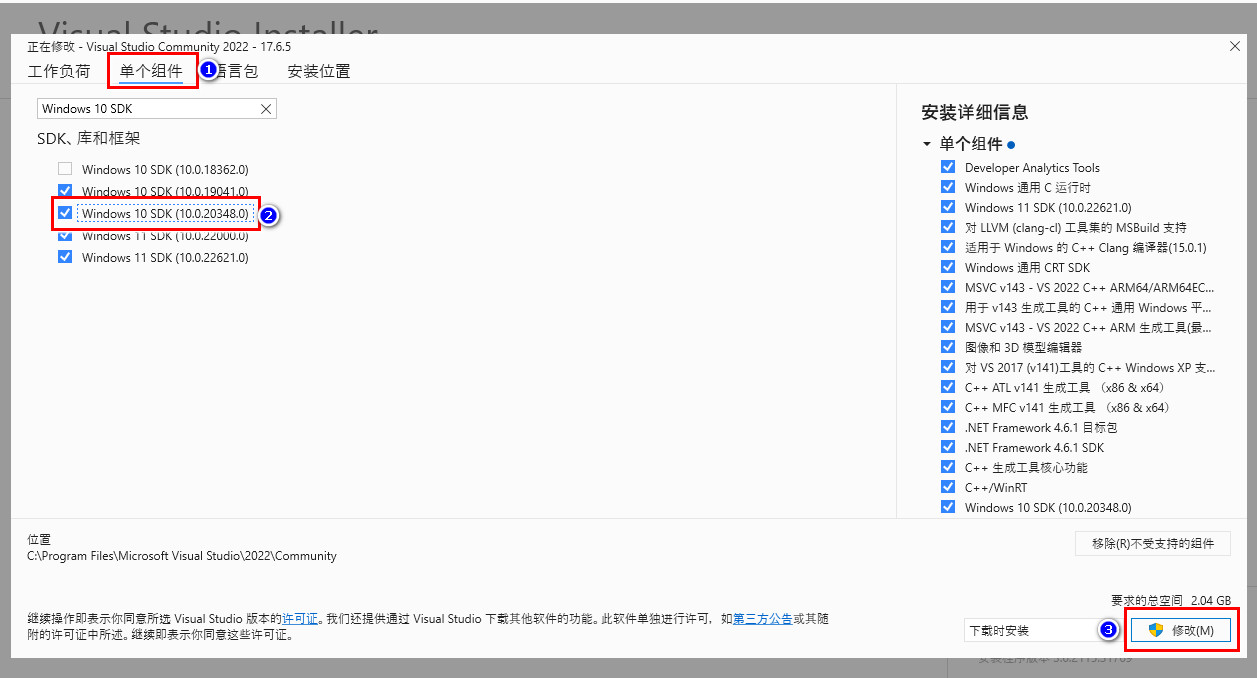Click the 安装详细信息 heading

coord(975,112)
